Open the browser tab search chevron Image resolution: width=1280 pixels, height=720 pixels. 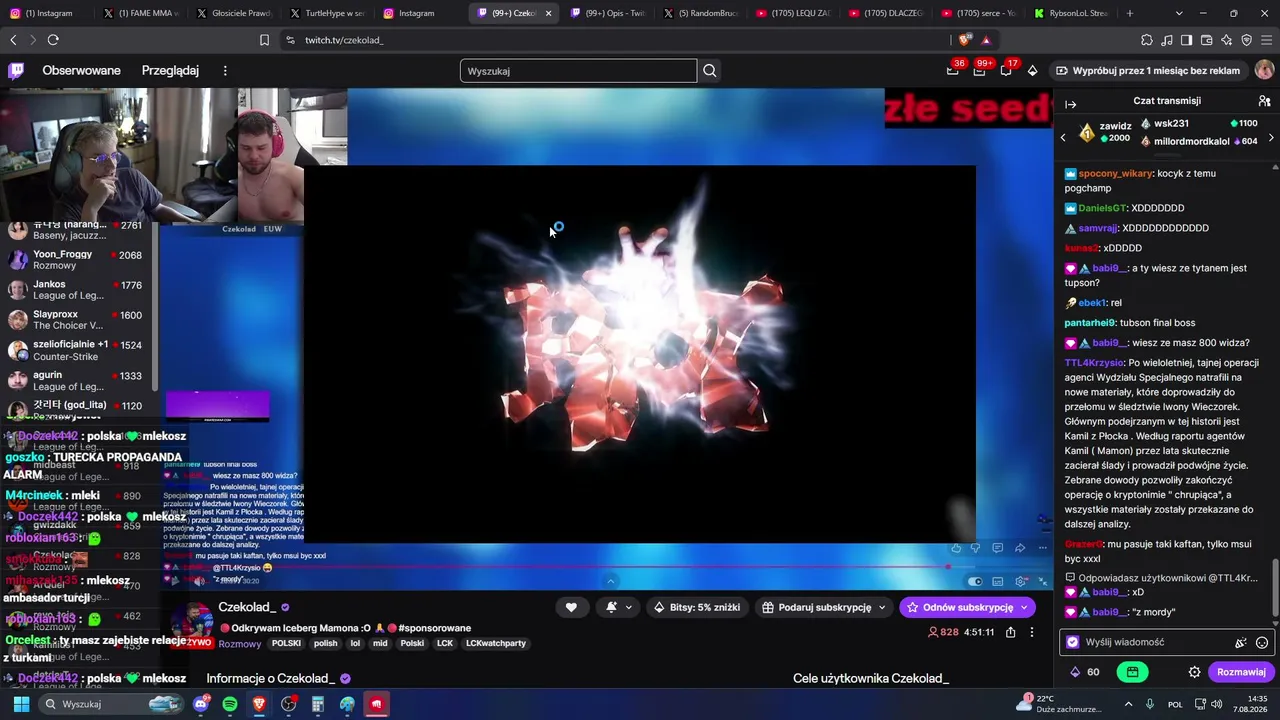pos(1179,13)
